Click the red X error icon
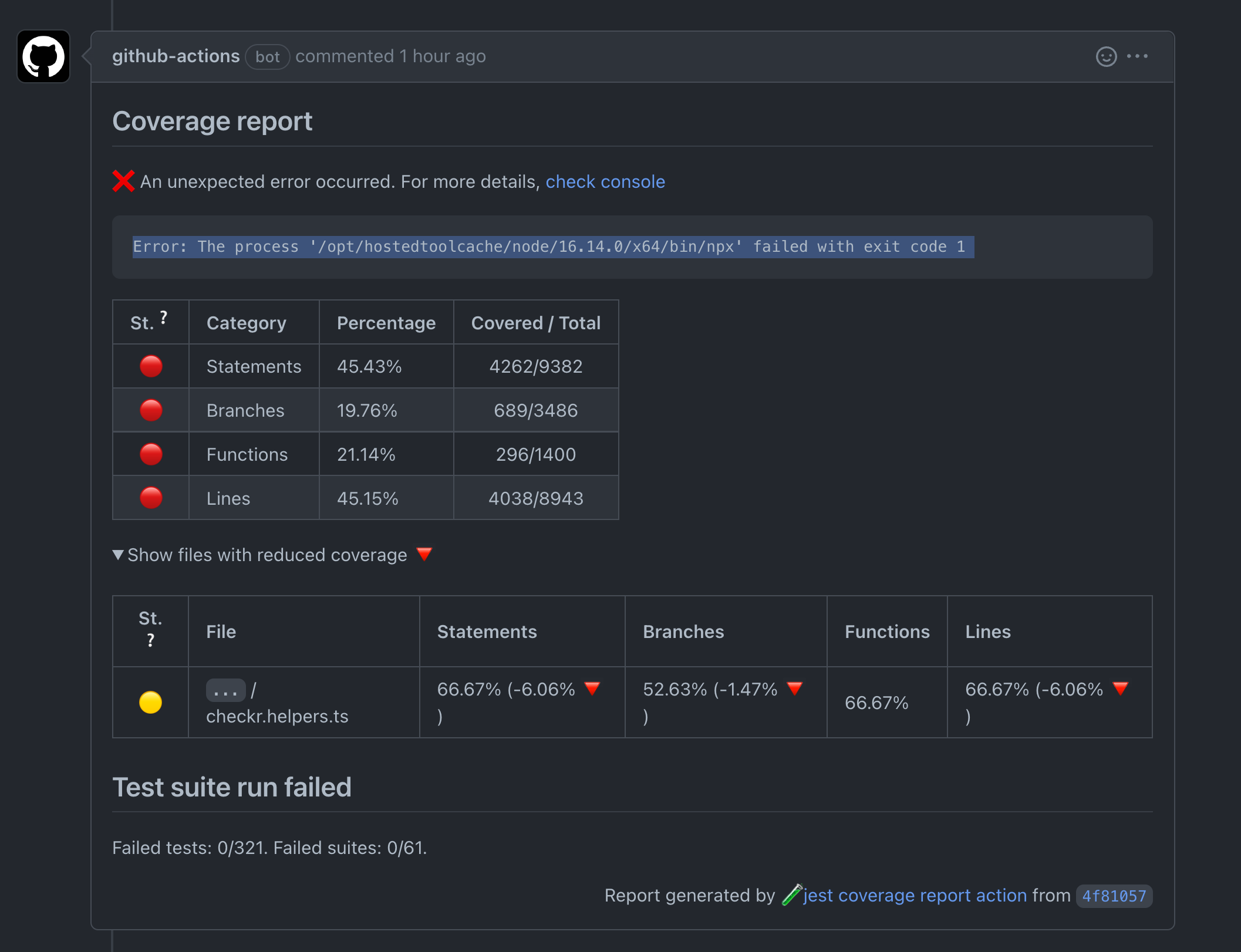Viewport: 1241px width, 952px height. (x=123, y=181)
